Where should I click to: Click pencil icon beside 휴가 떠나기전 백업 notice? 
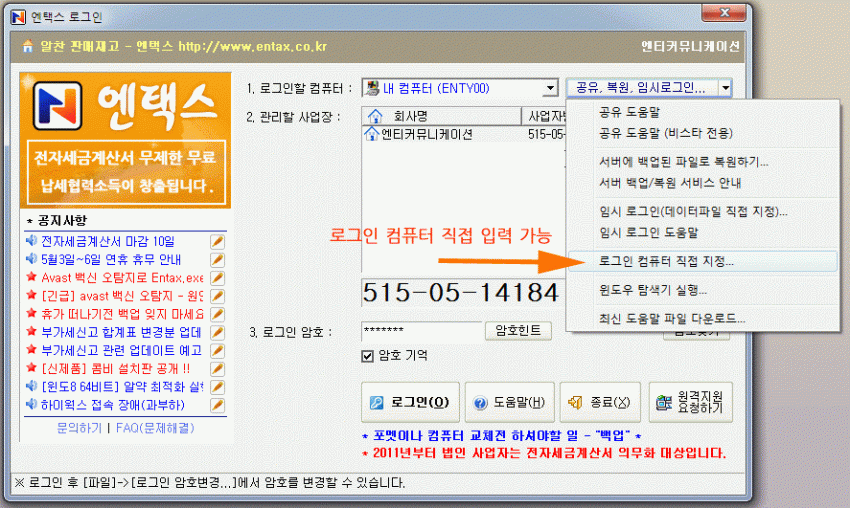coord(217,314)
